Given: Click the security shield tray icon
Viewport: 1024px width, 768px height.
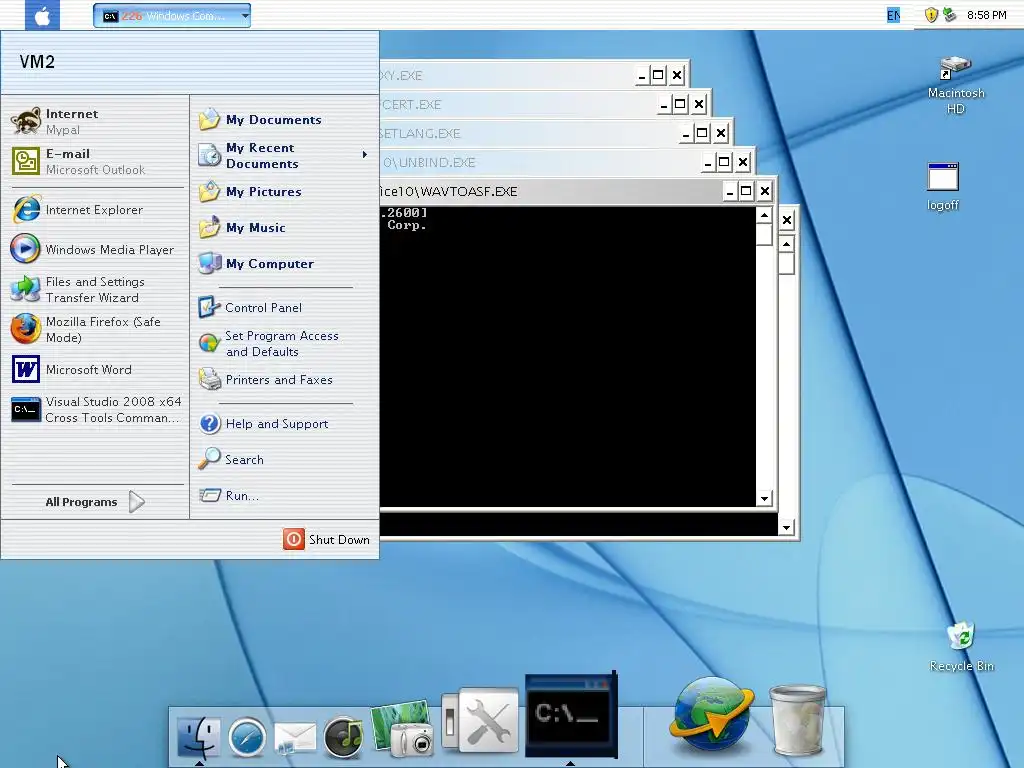Looking at the screenshot, I should pos(931,15).
